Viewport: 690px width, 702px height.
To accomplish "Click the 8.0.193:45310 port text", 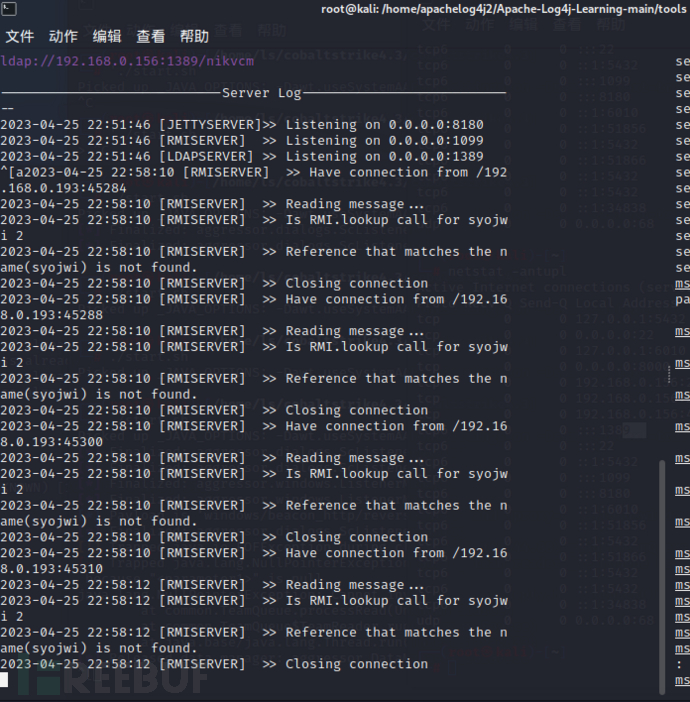I will point(51,569).
